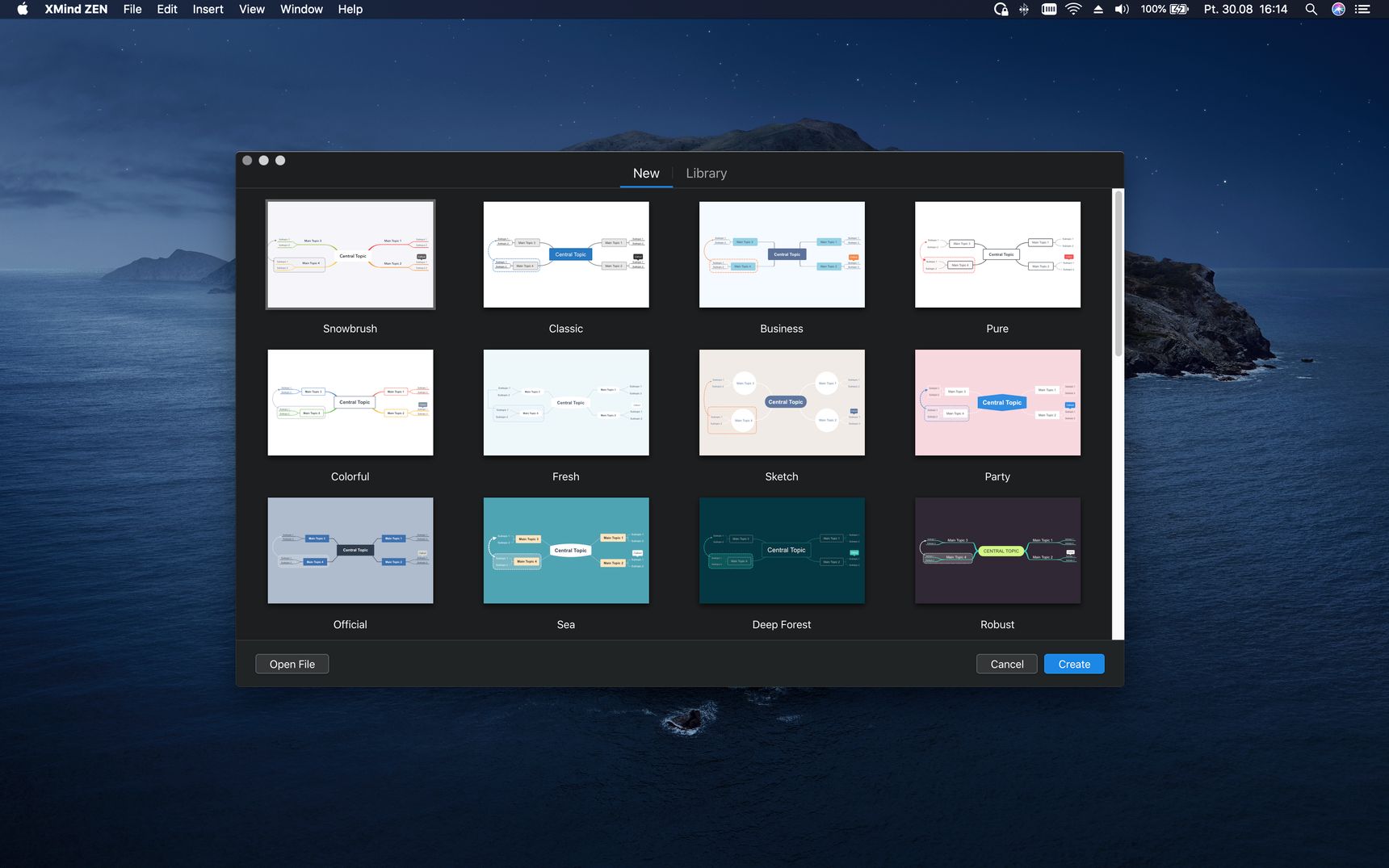Click the Snowbrush label text
This screenshot has width=1389, height=868.
[x=350, y=329]
